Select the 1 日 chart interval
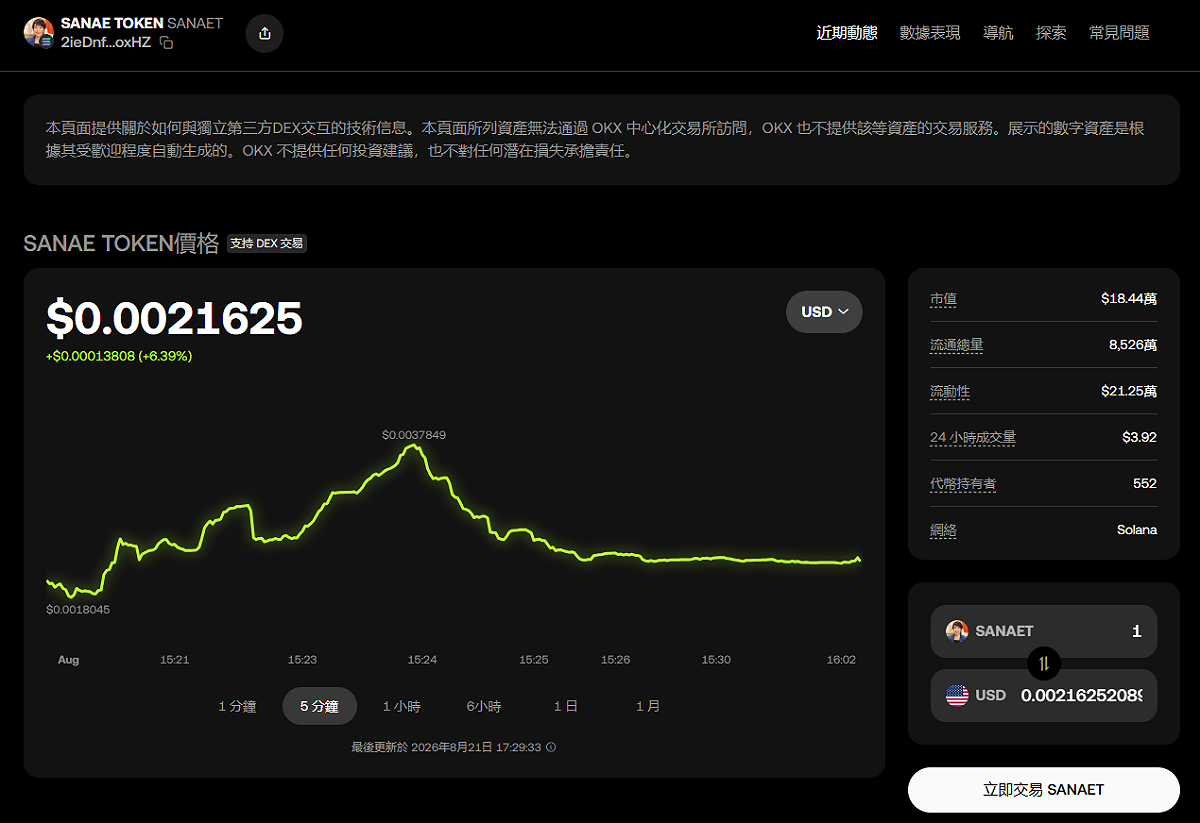The height and width of the screenshot is (823, 1200). point(566,706)
